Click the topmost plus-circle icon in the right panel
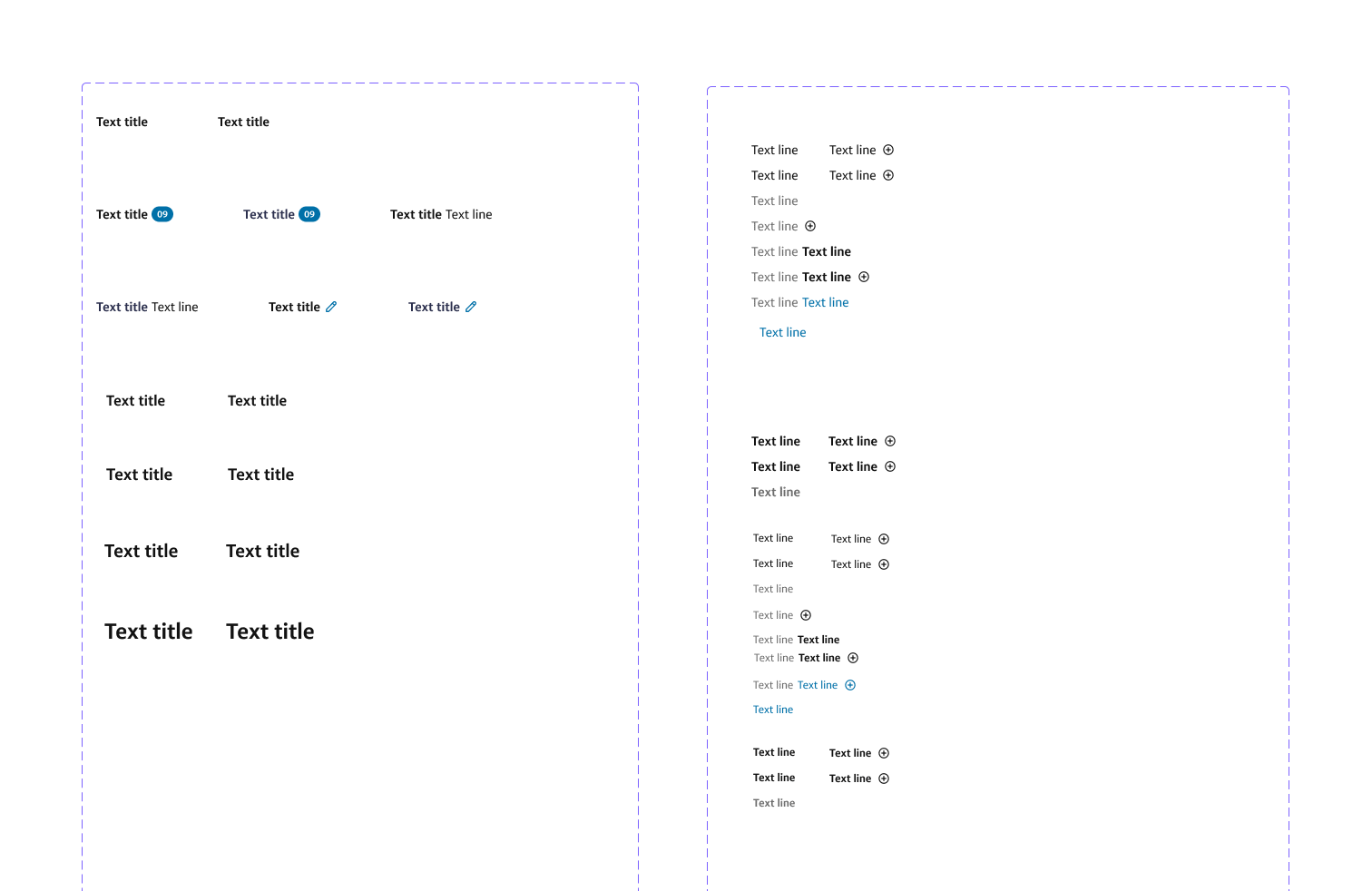Viewport: 1372px width, 891px height. [x=888, y=150]
